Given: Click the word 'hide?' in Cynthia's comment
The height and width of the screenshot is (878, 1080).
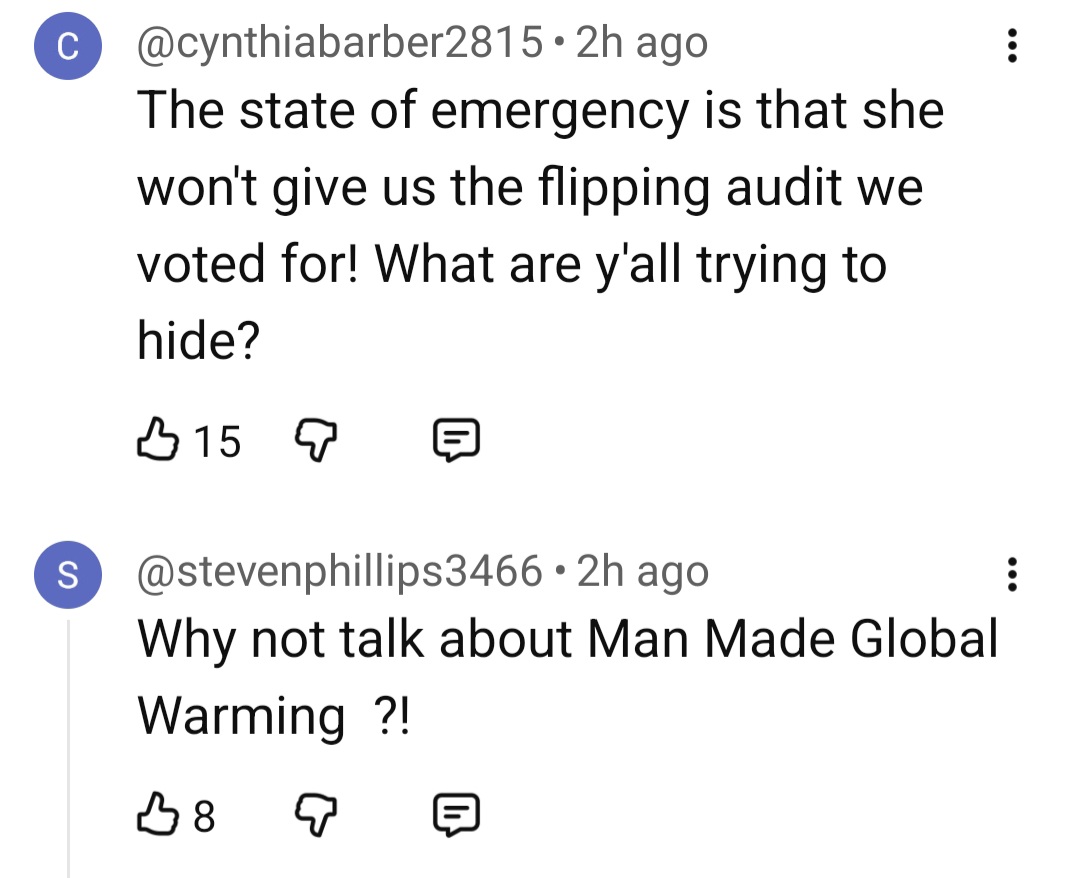Looking at the screenshot, I should tap(198, 341).
